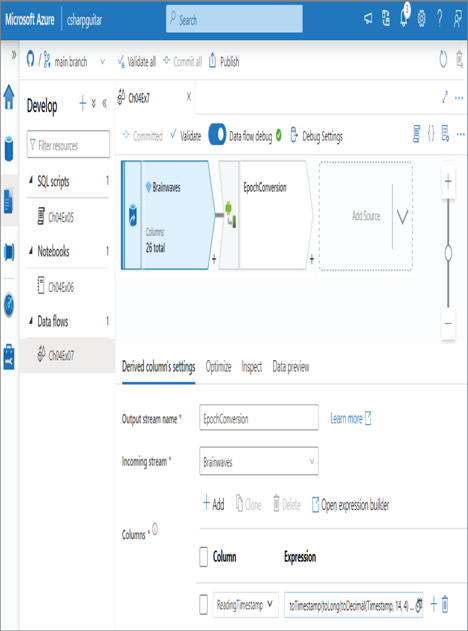Open the Manage toolbox icon in sidebar
This screenshot has height=631, width=468.
[9, 357]
